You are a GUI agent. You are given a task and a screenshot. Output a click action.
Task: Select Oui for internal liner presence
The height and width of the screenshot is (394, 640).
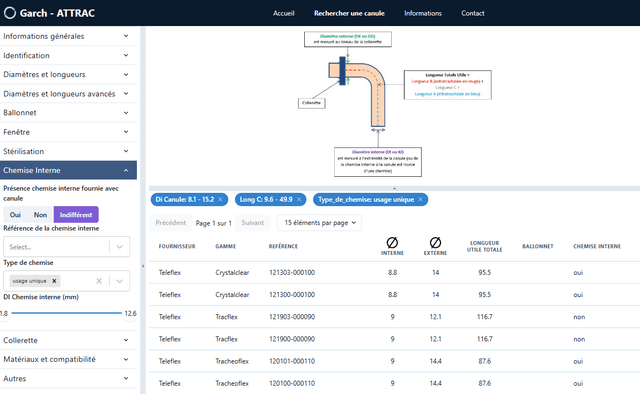pos(15,215)
